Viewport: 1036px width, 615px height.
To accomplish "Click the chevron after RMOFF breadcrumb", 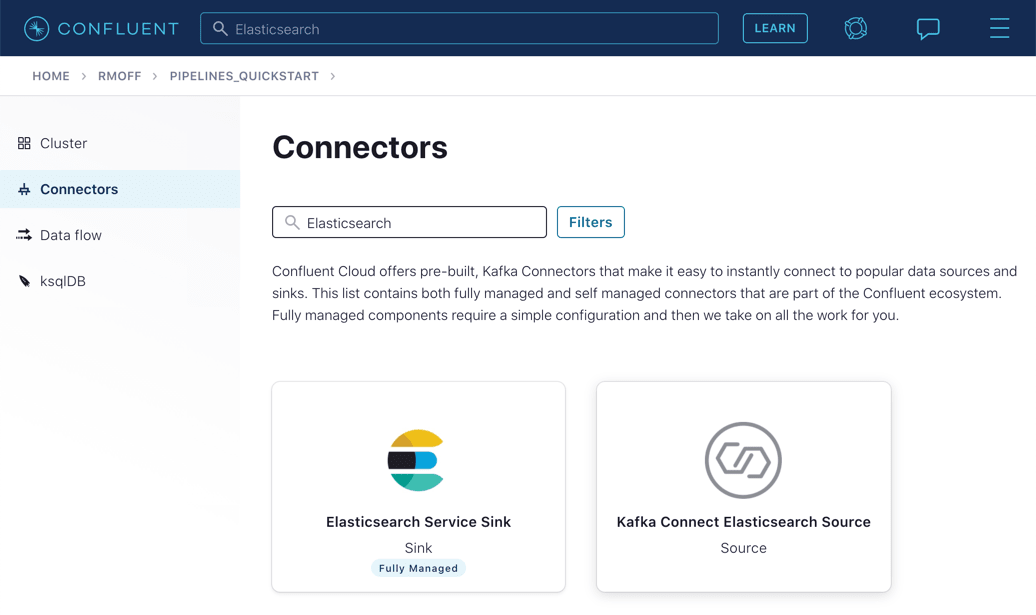I will click(155, 76).
